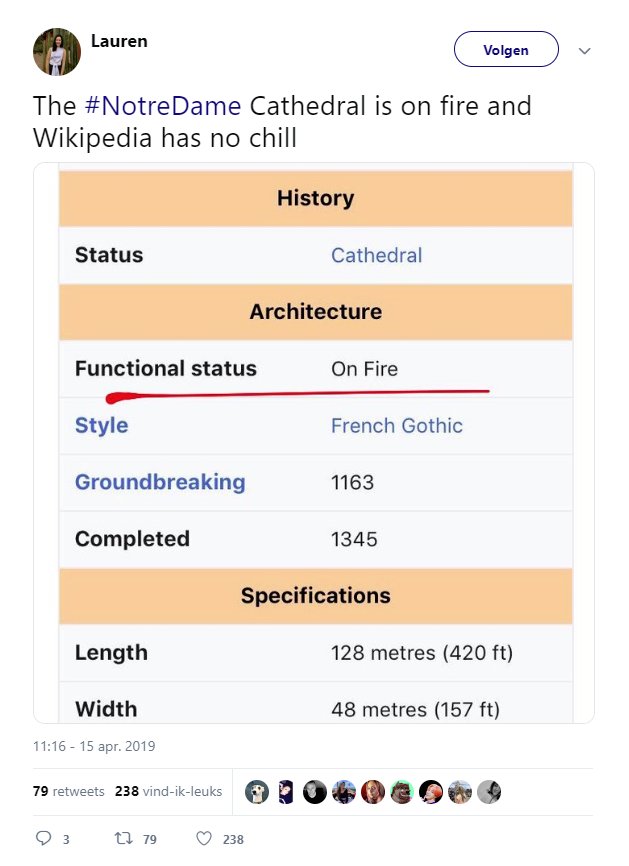This screenshot has width=629, height=866.
Task: Click the Cathedral status link in image
Action: (x=377, y=255)
